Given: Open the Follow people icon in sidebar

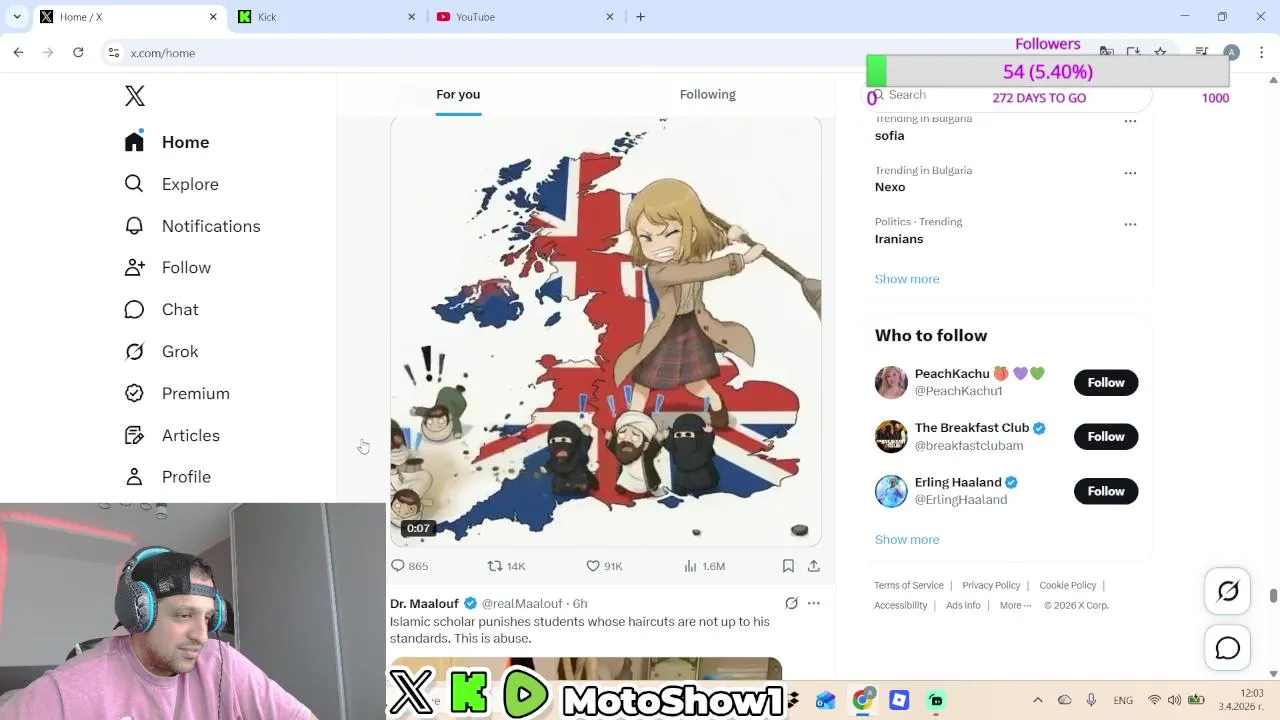Looking at the screenshot, I should [134, 268].
